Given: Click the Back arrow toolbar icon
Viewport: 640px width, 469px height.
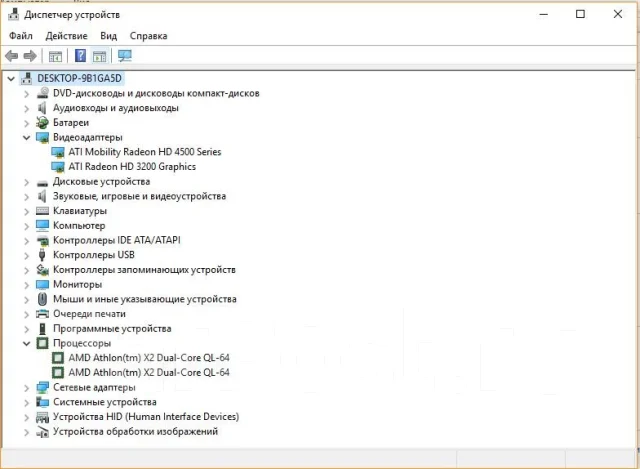Looking at the screenshot, I should click(11, 56).
